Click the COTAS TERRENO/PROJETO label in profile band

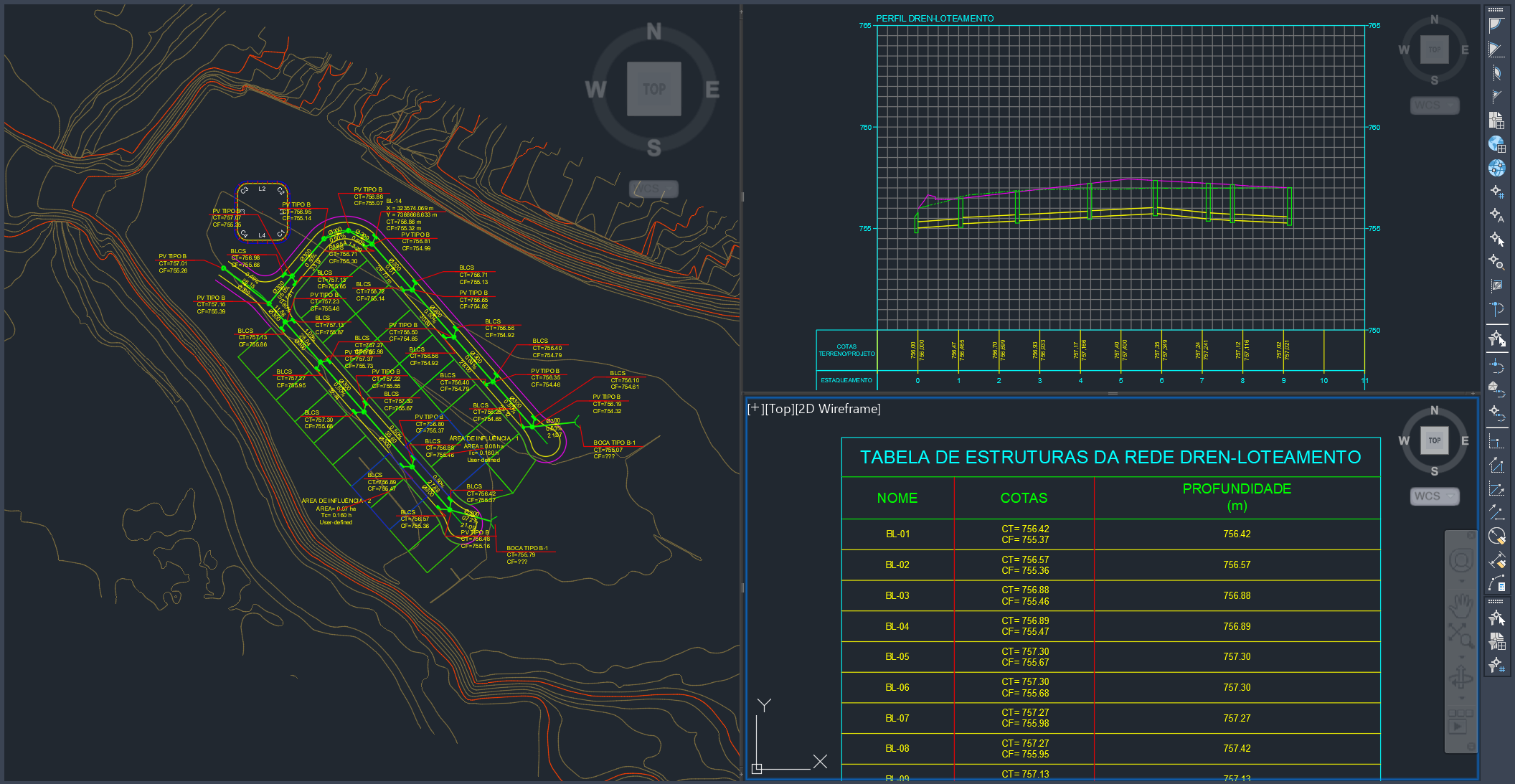pyautogui.click(x=846, y=350)
